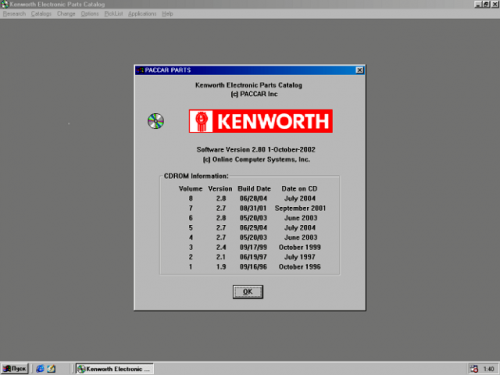Image resolution: width=500 pixels, height=375 pixels.
Task: Select the Kenworth Electronic taskbar button
Action: [x=114, y=369]
